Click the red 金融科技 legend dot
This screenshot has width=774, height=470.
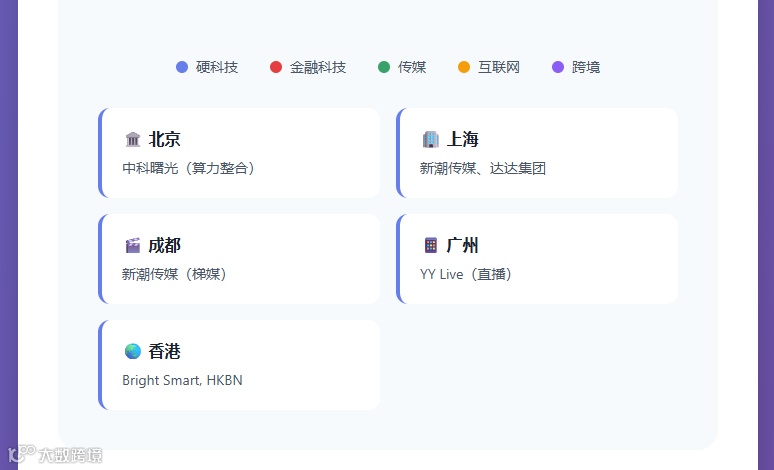[276, 67]
